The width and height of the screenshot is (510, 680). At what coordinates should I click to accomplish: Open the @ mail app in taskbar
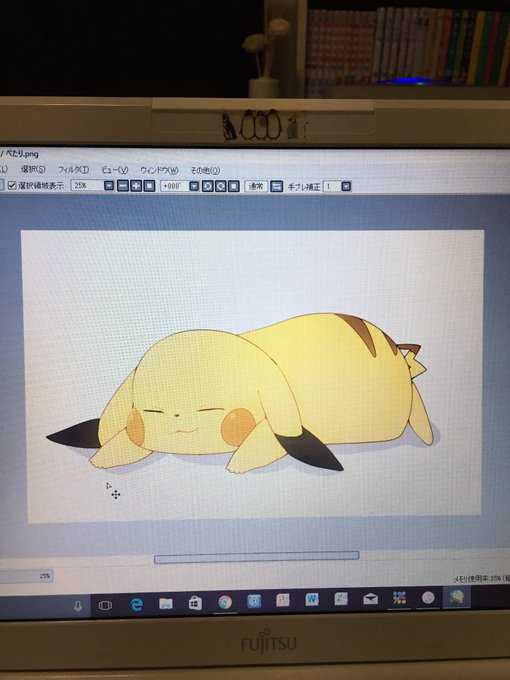point(254,601)
